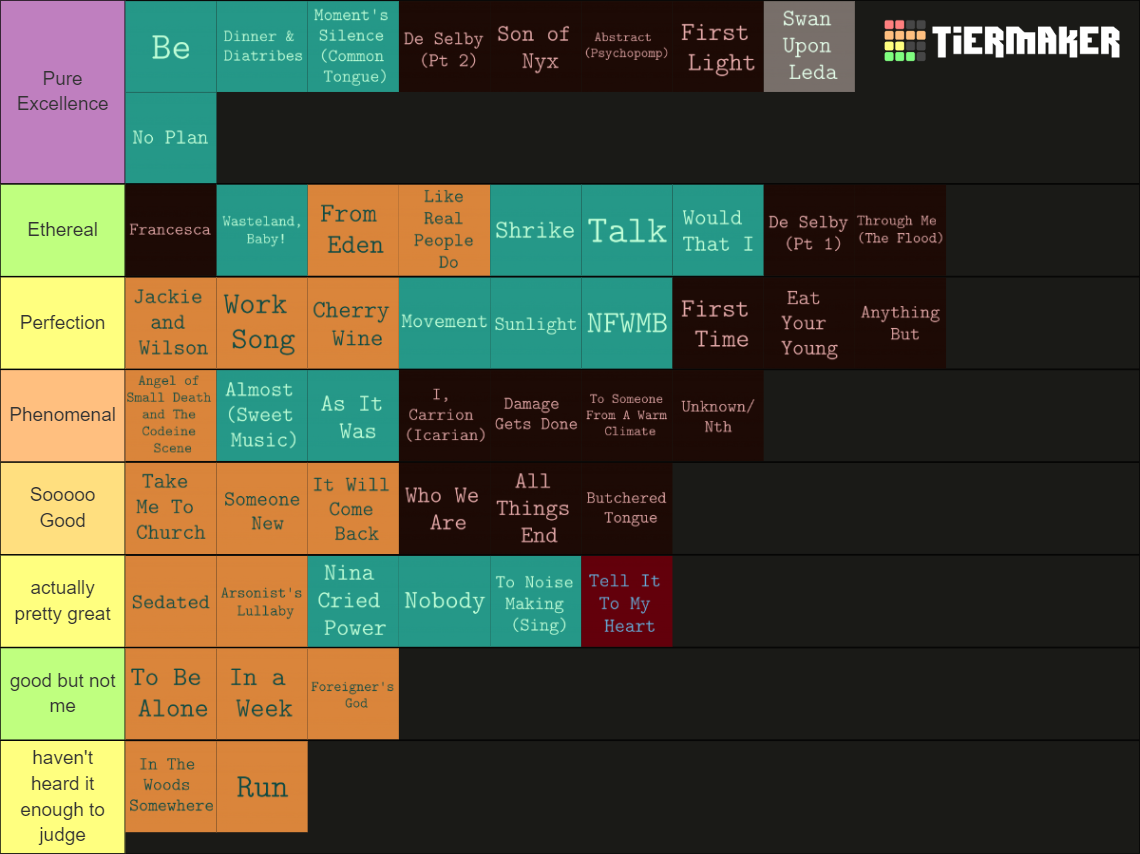Select the 'No Plan' tile
1140x854 pixels.
coord(171,137)
